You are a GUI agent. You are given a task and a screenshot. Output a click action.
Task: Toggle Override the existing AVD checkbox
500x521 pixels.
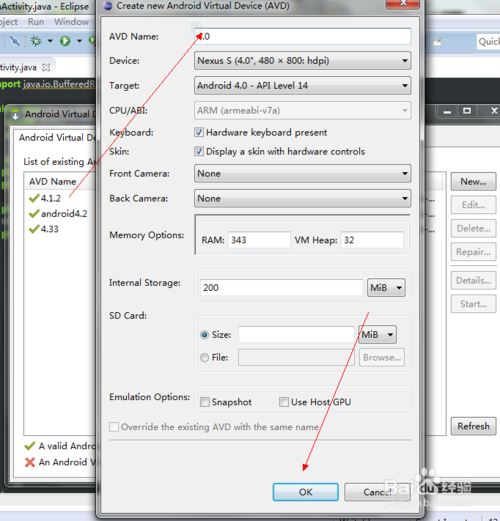[x=114, y=427]
